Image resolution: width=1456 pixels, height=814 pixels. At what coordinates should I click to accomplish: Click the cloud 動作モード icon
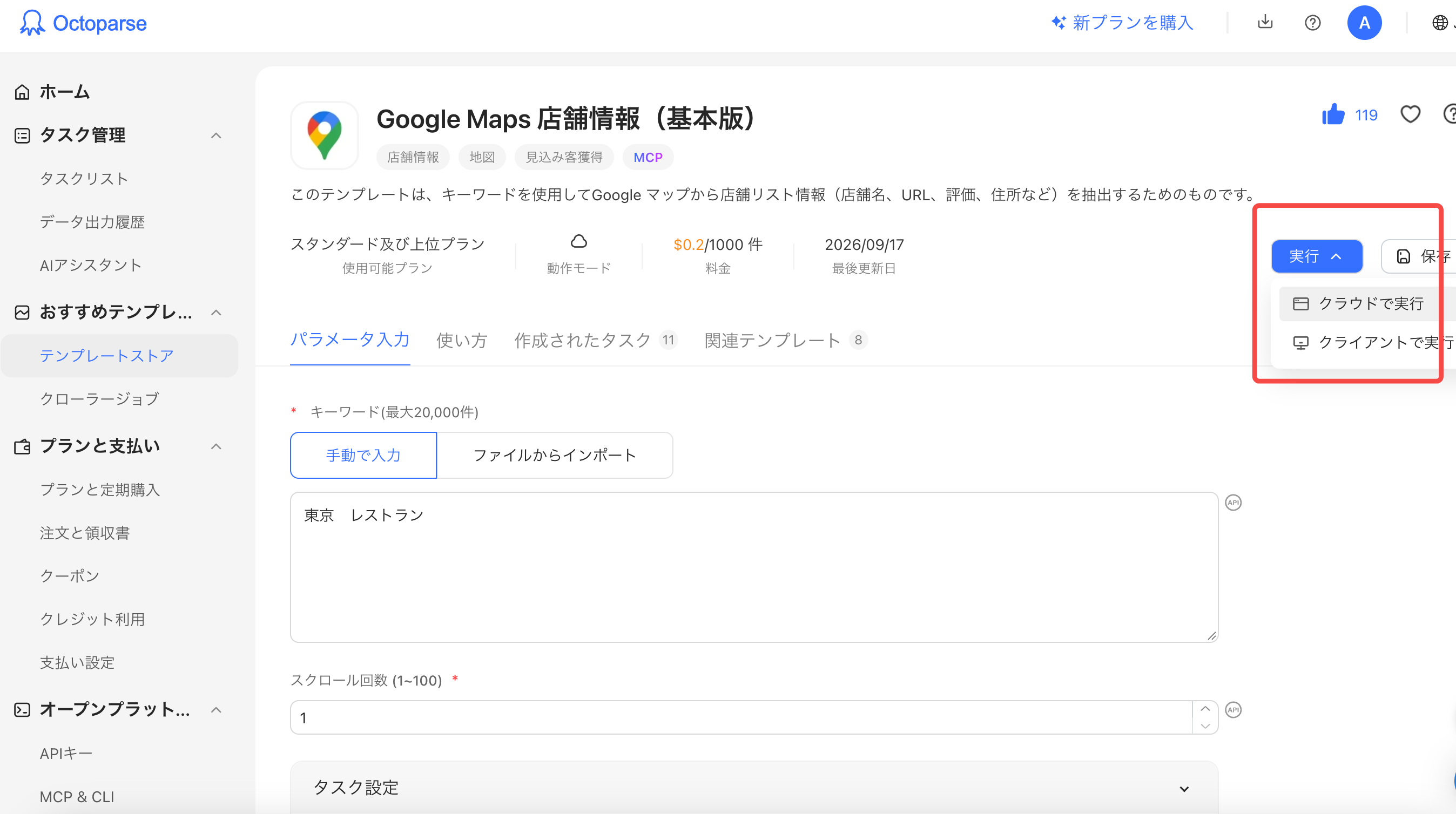pos(579,242)
